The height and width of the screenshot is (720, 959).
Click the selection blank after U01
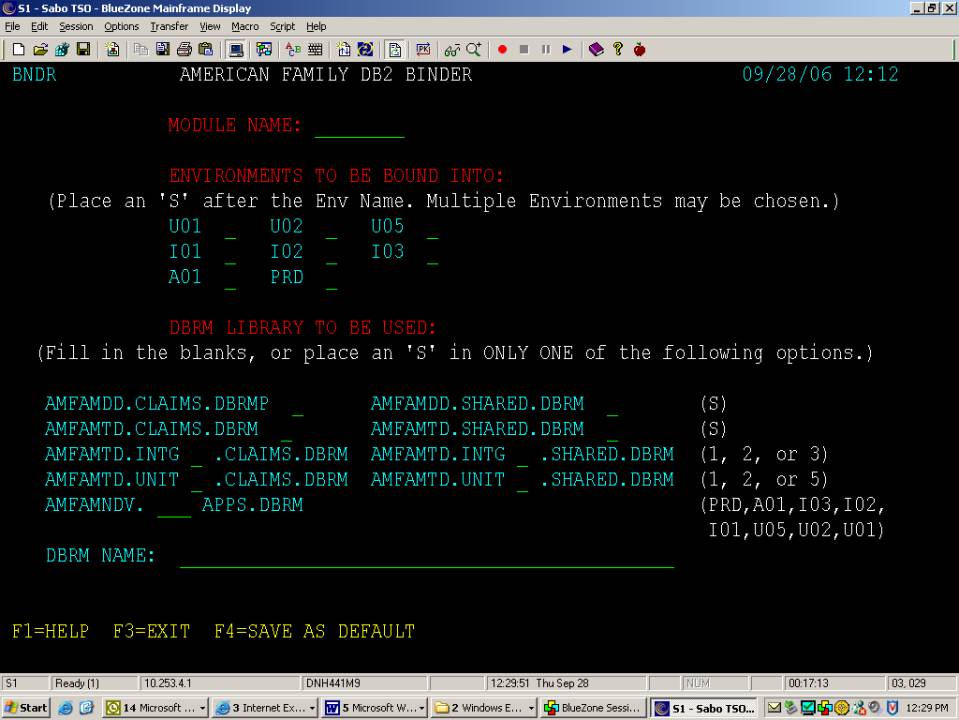(x=230, y=228)
